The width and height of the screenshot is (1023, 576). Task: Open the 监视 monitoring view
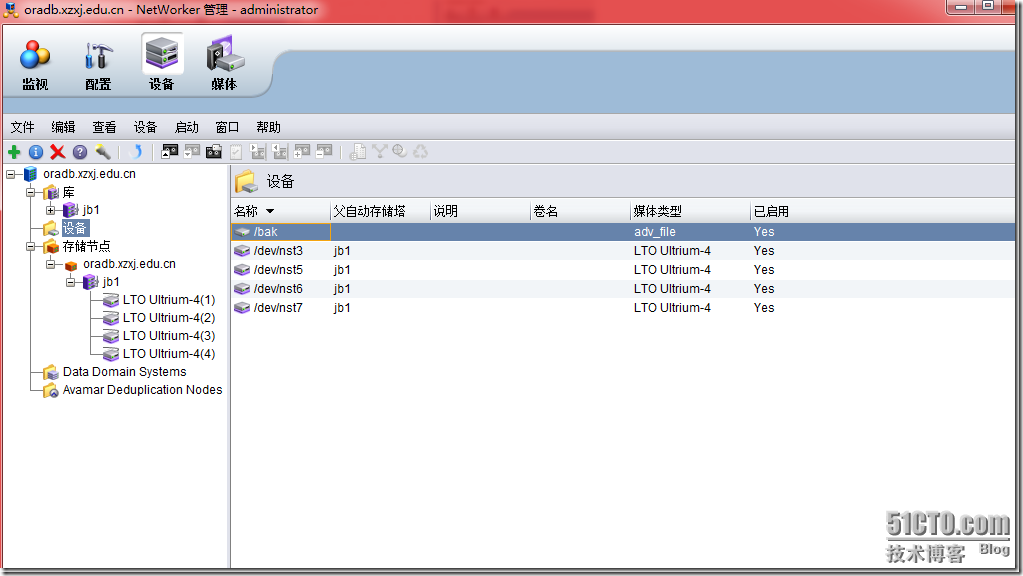point(35,65)
